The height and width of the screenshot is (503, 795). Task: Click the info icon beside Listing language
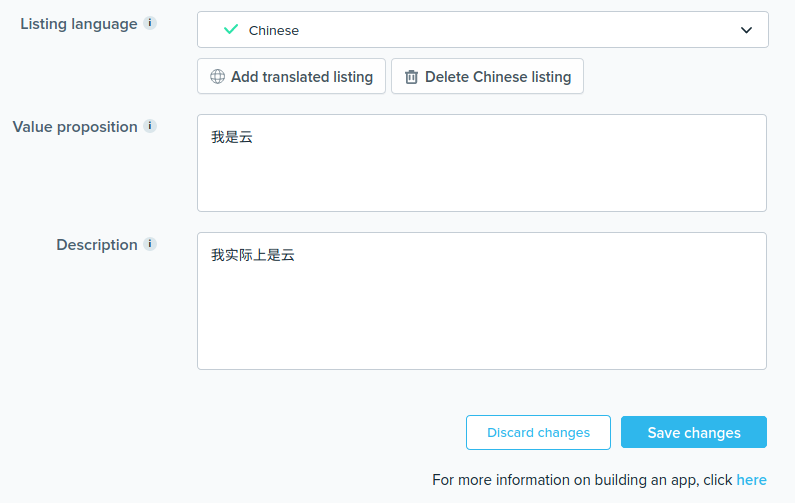click(x=150, y=23)
